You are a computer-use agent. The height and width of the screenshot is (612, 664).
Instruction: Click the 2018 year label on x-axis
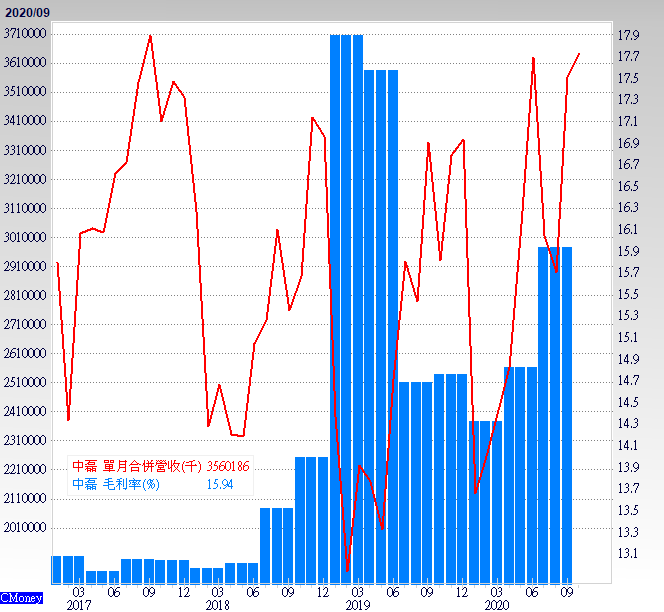pyautogui.click(x=218, y=606)
